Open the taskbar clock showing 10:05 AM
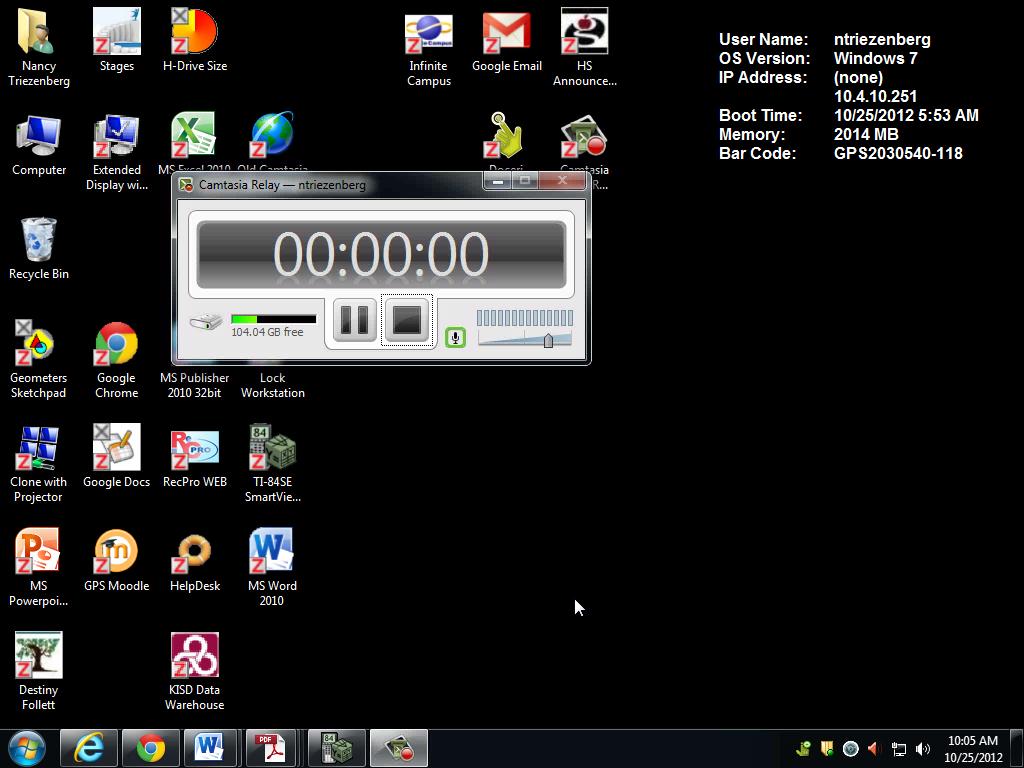The height and width of the screenshot is (768, 1024). (x=973, y=749)
